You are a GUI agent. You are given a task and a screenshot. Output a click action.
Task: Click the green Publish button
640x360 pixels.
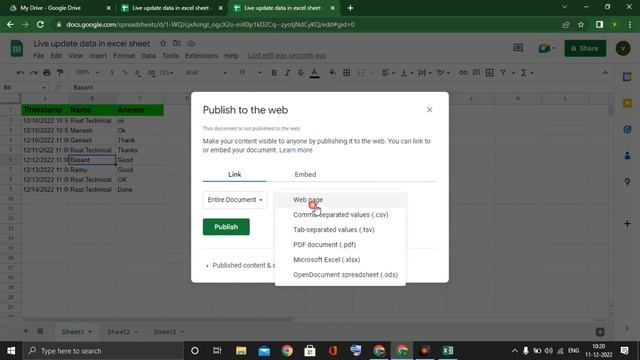click(226, 227)
